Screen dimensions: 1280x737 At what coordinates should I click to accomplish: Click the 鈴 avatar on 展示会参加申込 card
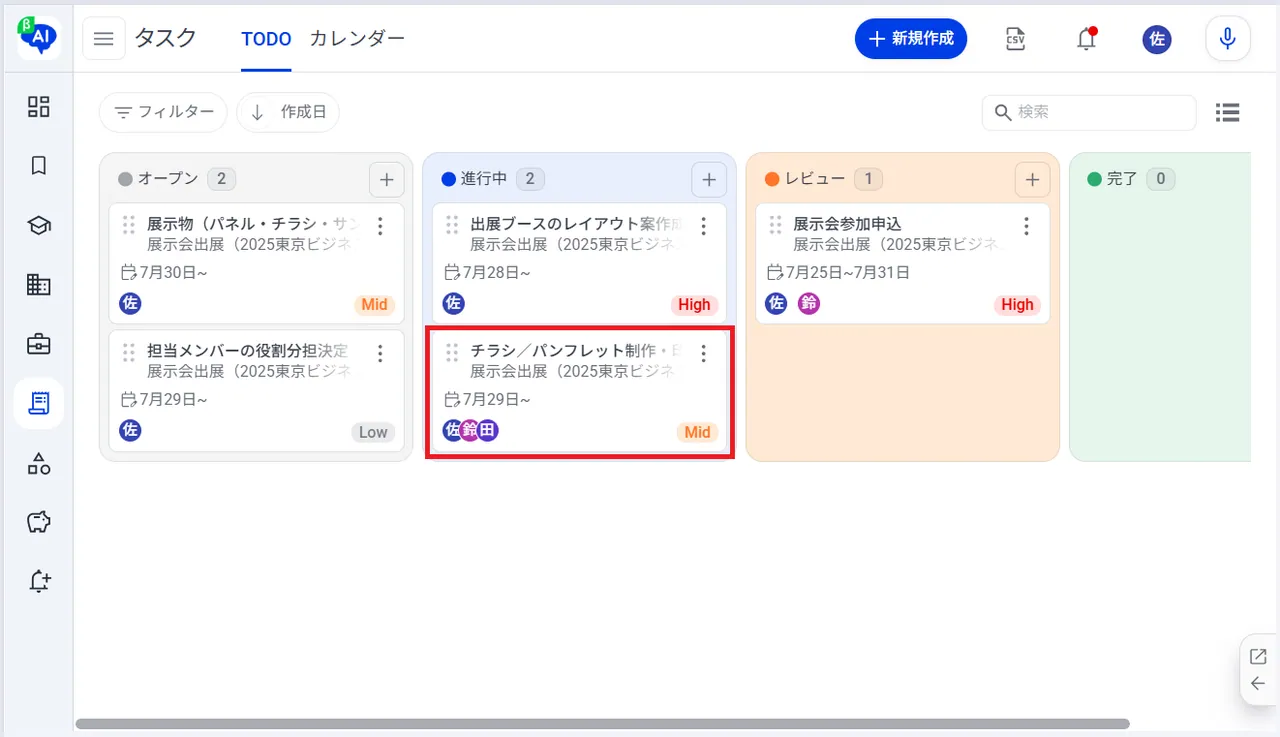(x=808, y=304)
